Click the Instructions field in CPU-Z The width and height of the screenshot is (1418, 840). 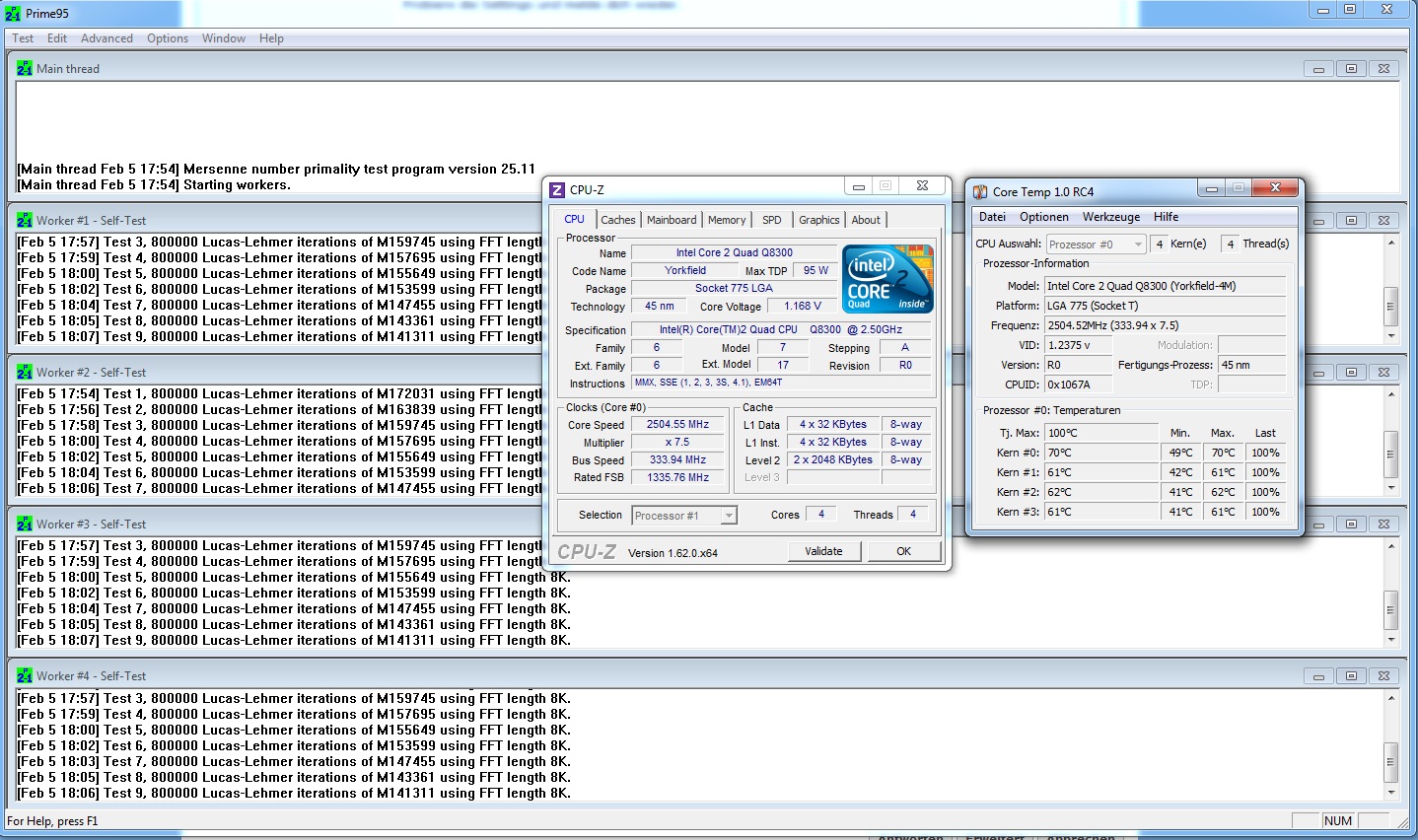(783, 383)
